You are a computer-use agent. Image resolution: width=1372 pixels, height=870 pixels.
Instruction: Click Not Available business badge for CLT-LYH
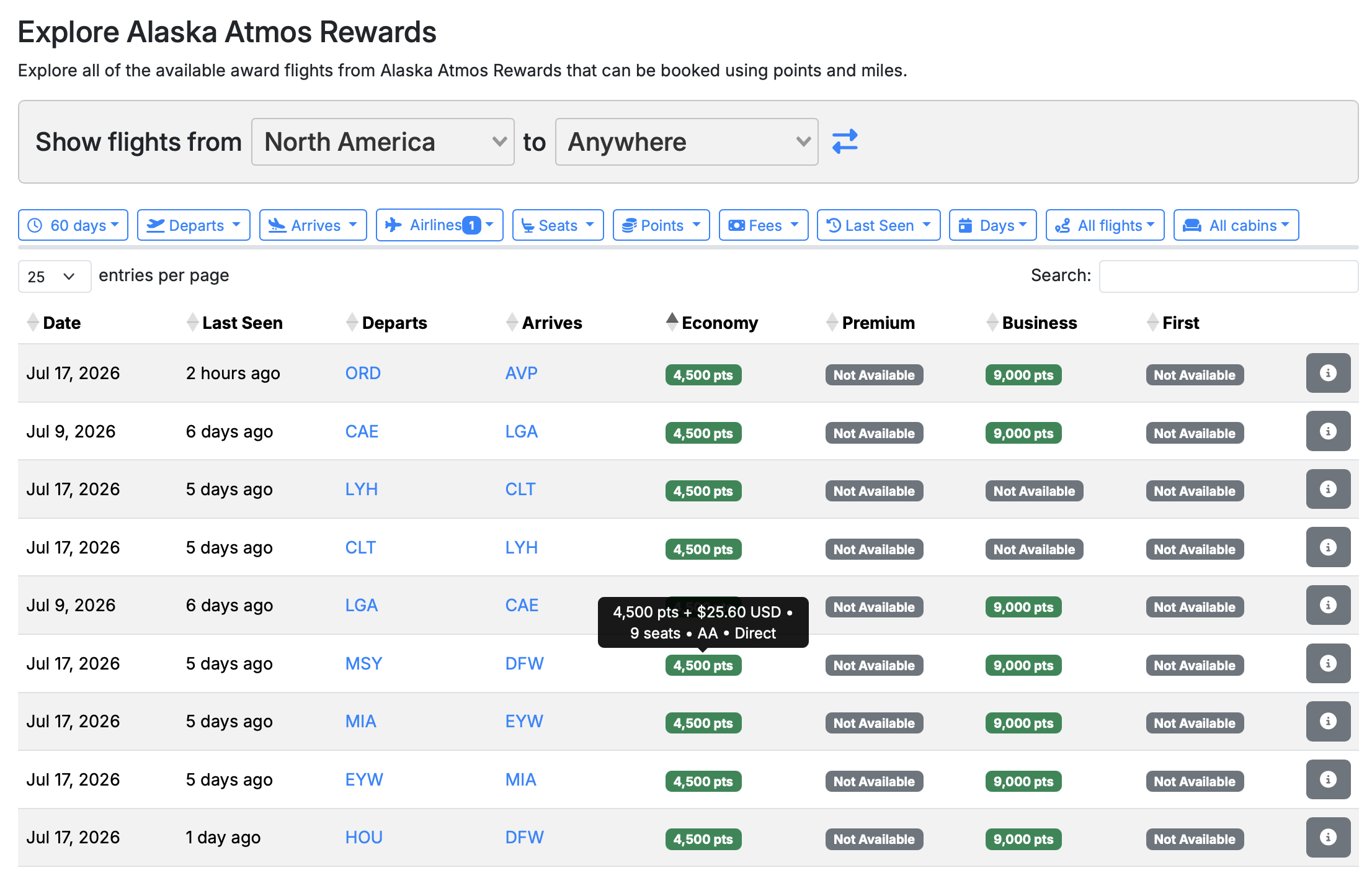coord(1034,549)
